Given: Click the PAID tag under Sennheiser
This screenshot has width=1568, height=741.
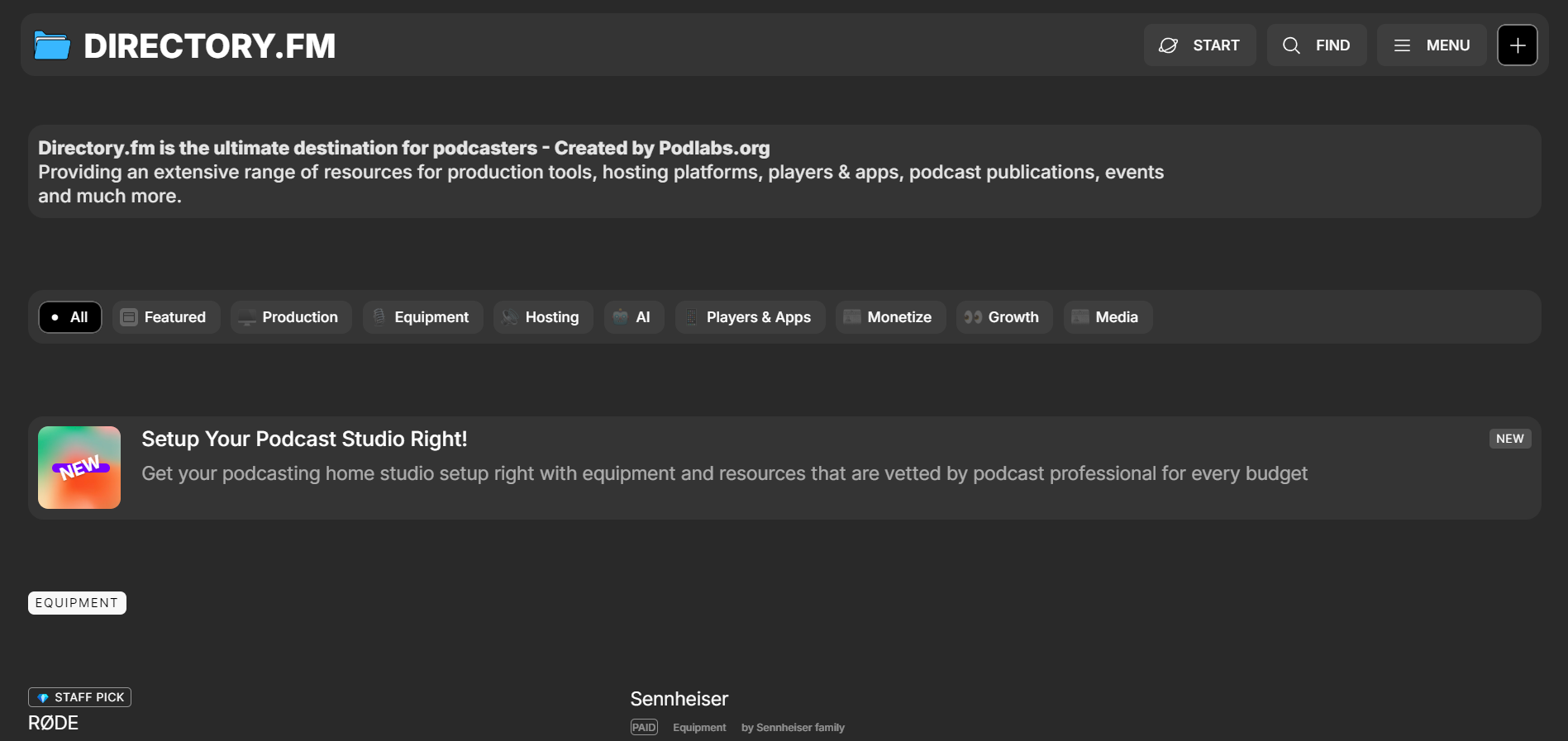Looking at the screenshot, I should click(x=644, y=728).
